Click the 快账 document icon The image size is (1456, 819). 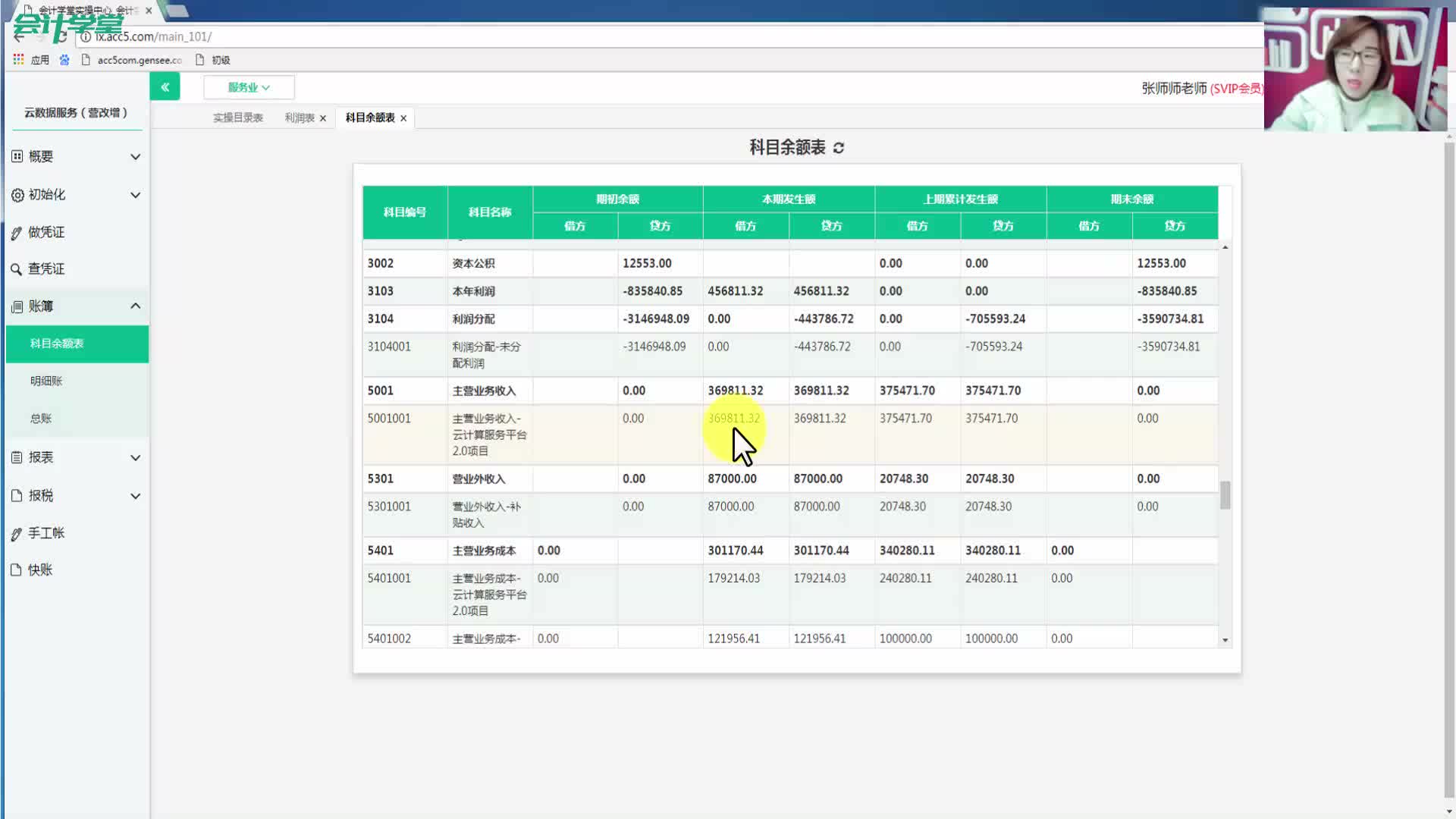[16, 570]
